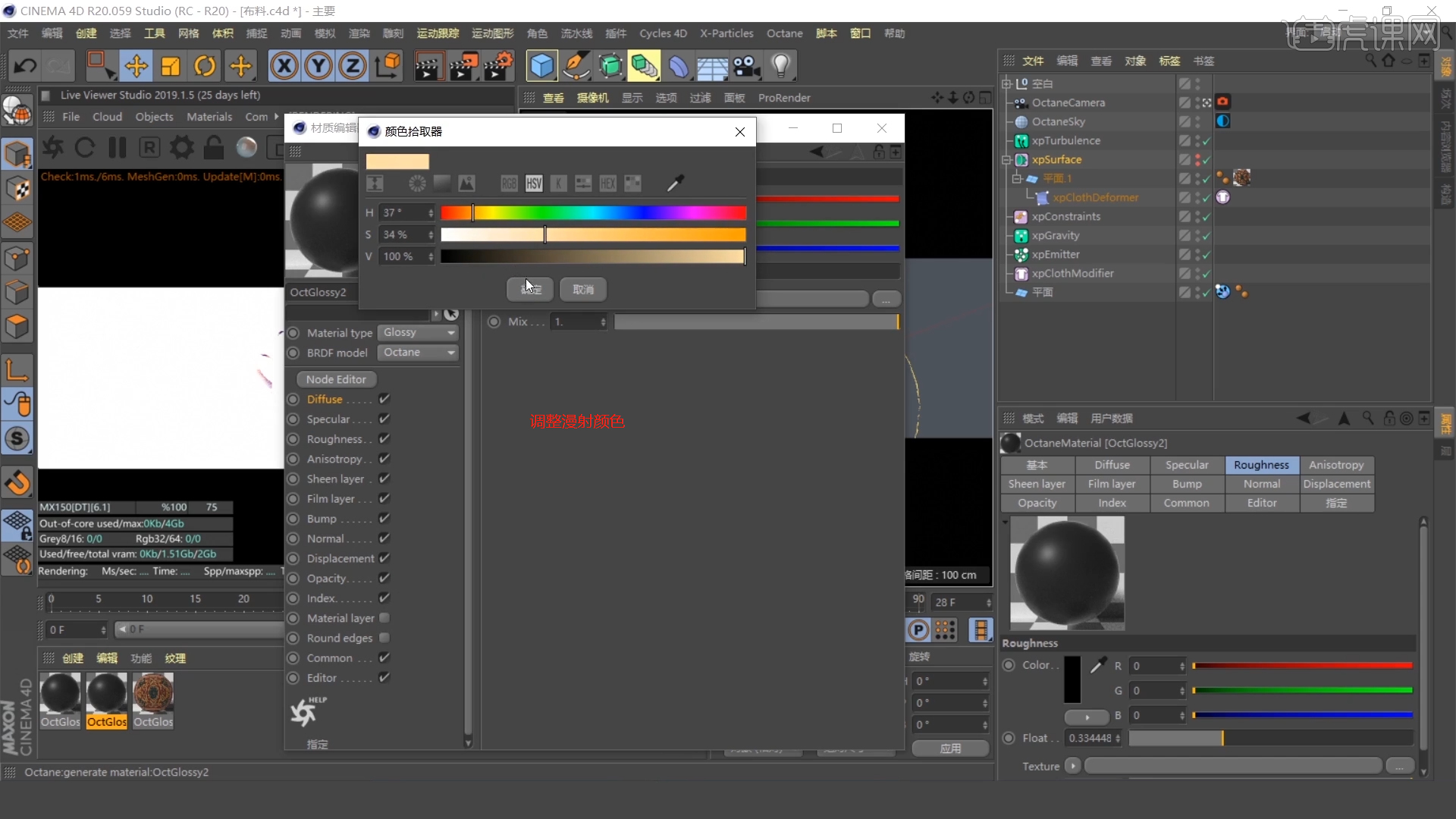
Task: Switch the color picker to HEX mode
Action: pyautogui.click(x=608, y=183)
